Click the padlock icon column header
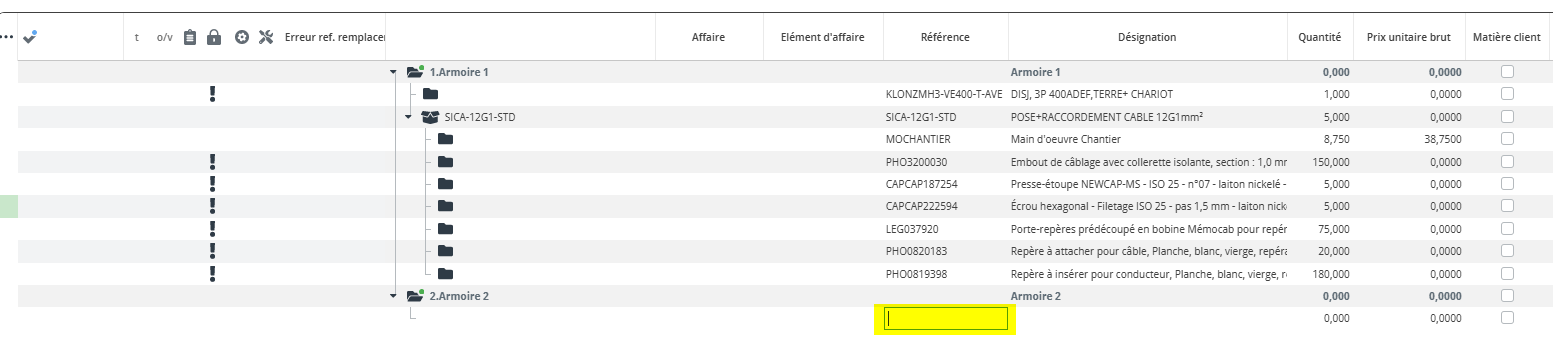Image resolution: width=1553 pixels, height=361 pixels. pyautogui.click(x=213, y=37)
